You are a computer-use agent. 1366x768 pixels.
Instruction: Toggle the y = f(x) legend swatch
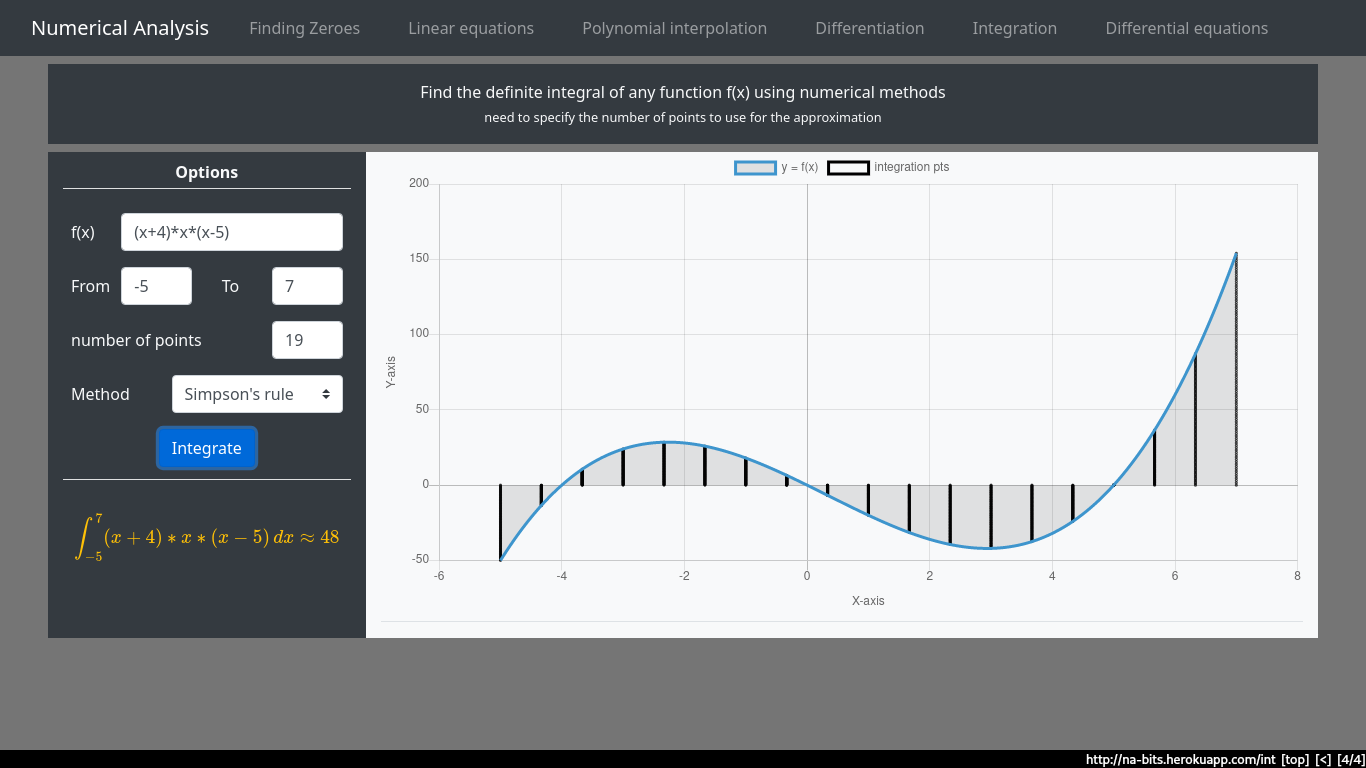coord(755,168)
